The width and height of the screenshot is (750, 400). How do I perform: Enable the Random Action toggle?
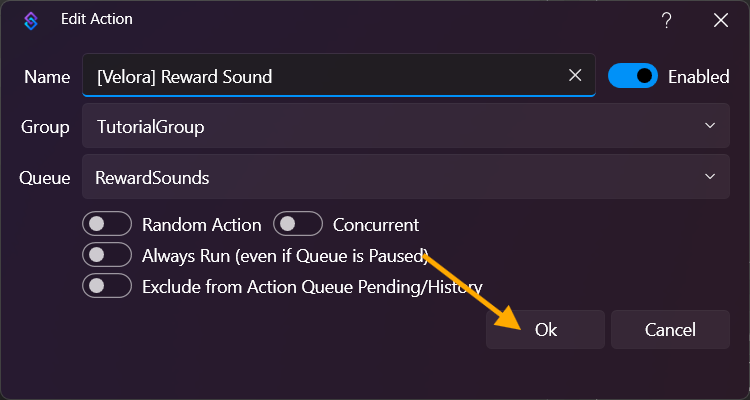click(108, 224)
